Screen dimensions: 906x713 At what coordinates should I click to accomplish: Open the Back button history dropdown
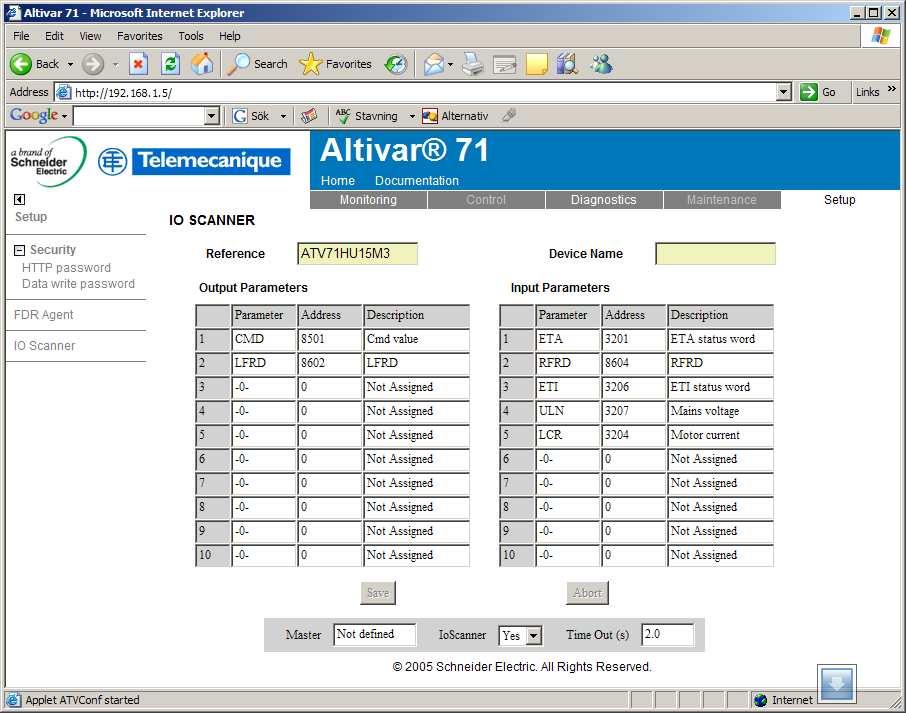(70, 64)
